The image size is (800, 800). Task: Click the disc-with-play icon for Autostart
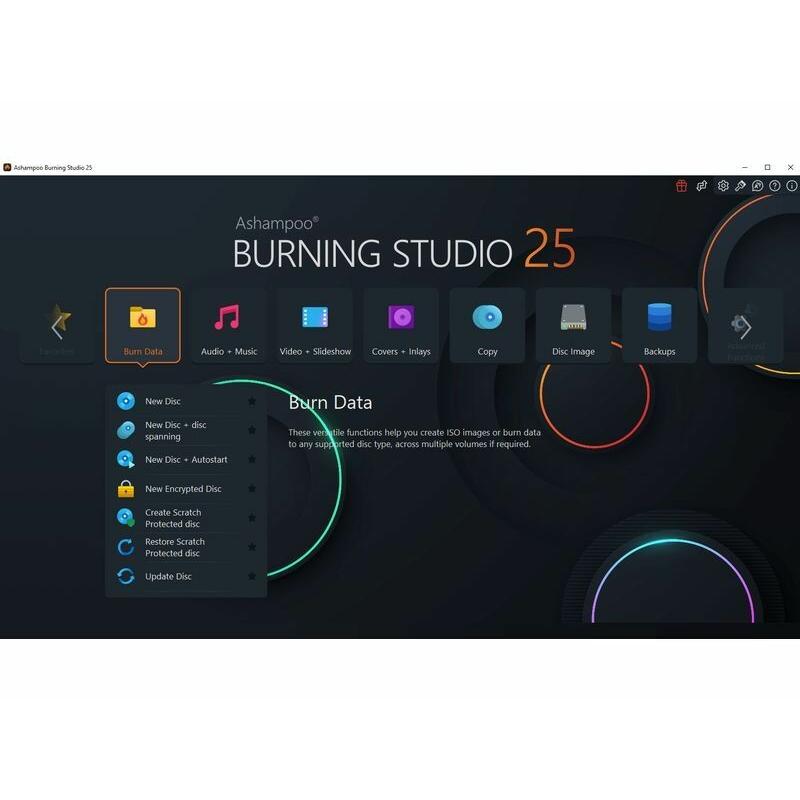pyautogui.click(x=126, y=459)
